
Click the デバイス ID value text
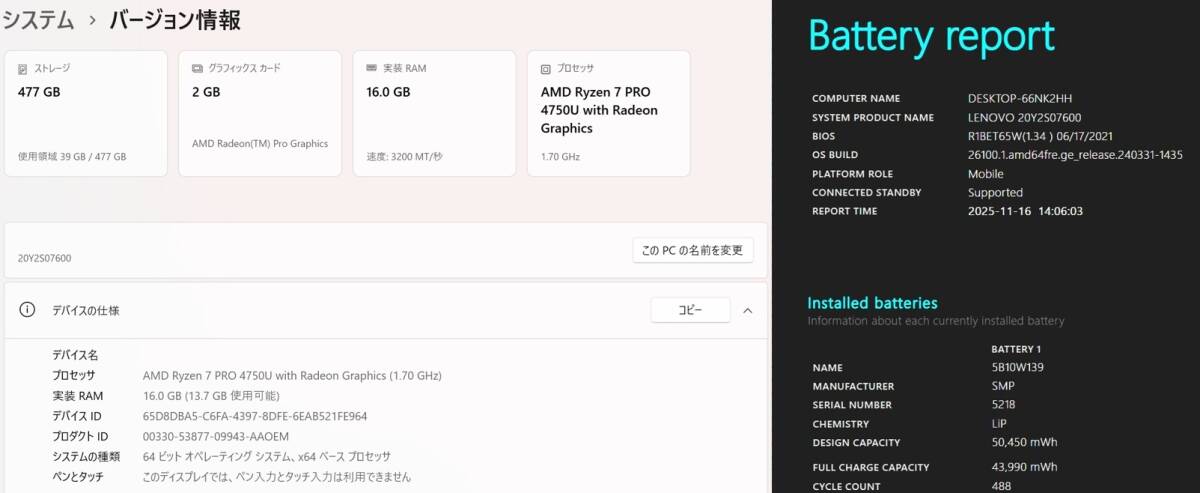point(255,416)
